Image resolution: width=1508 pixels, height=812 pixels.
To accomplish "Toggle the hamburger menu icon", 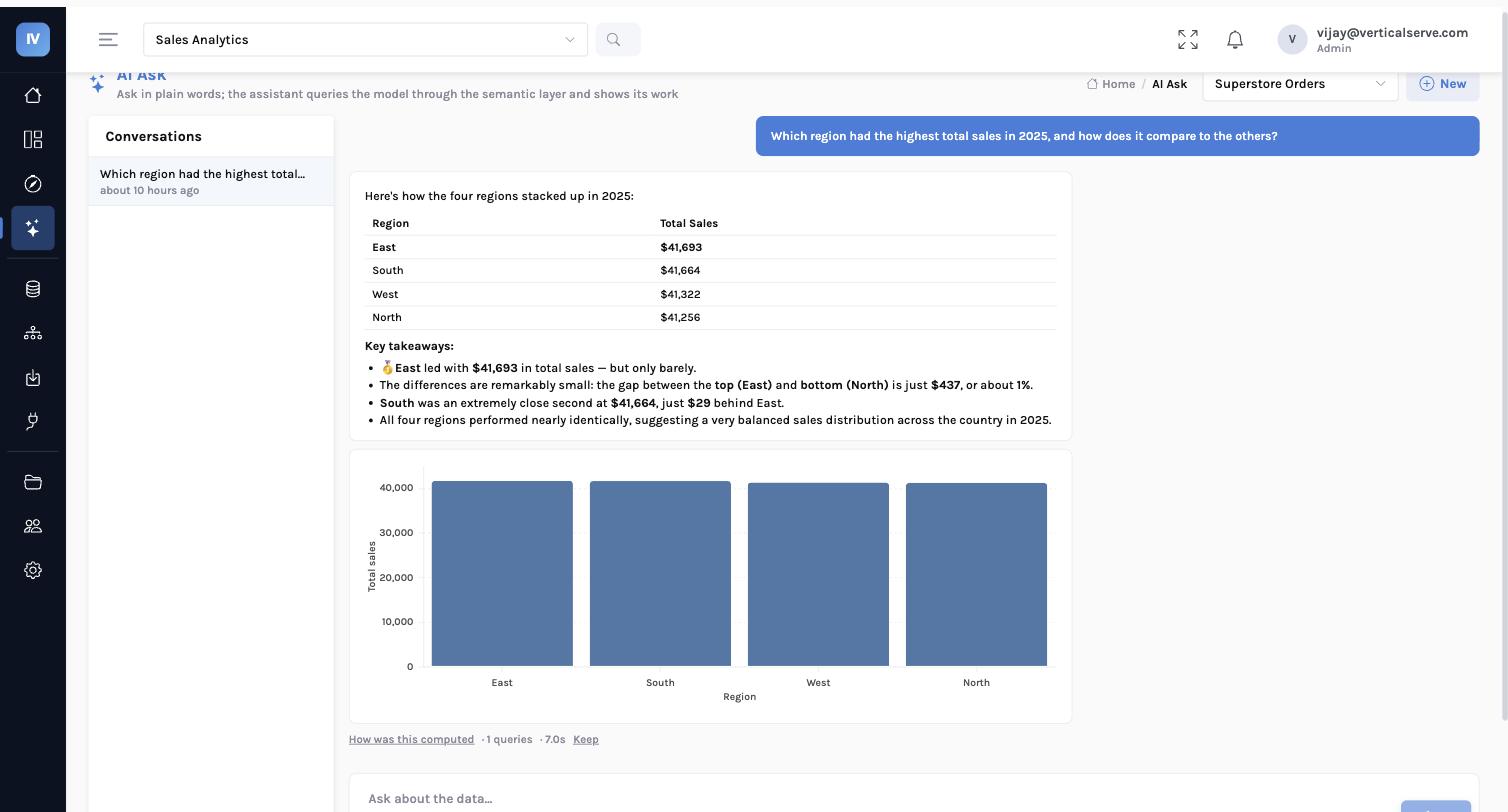I will 108,40.
